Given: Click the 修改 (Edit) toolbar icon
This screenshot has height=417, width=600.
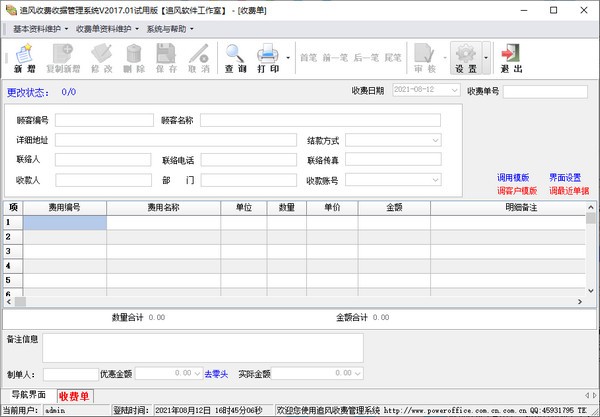Looking at the screenshot, I should pos(102,58).
